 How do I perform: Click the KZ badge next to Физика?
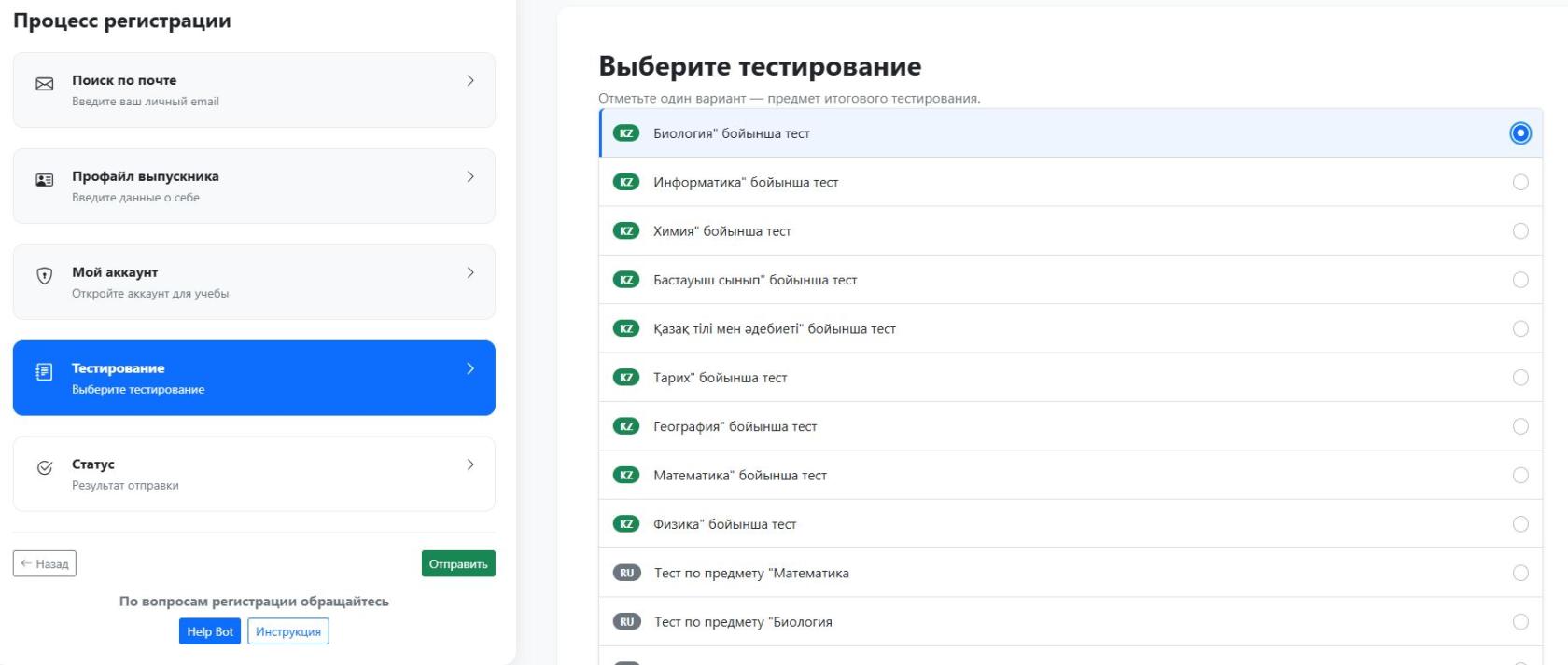(626, 524)
